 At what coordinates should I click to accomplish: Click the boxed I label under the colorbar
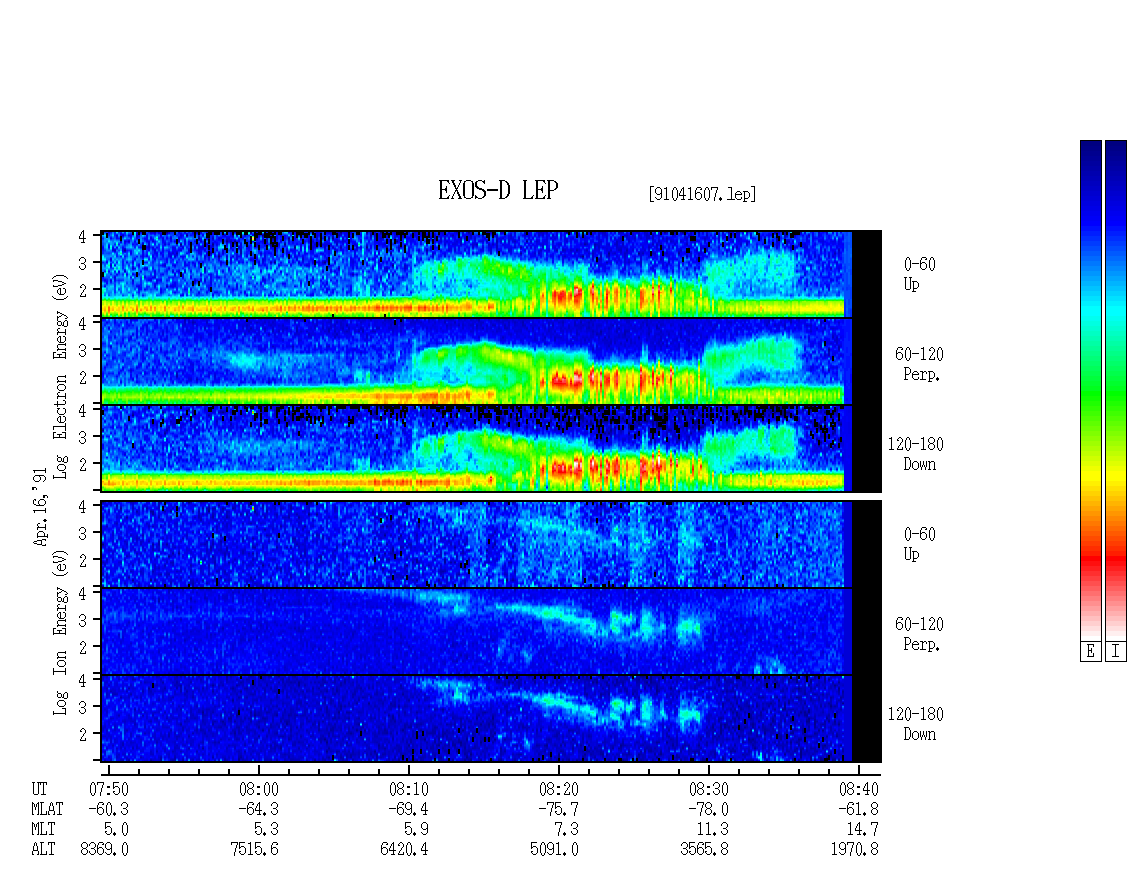pyautogui.click(x=1116, y=651)
